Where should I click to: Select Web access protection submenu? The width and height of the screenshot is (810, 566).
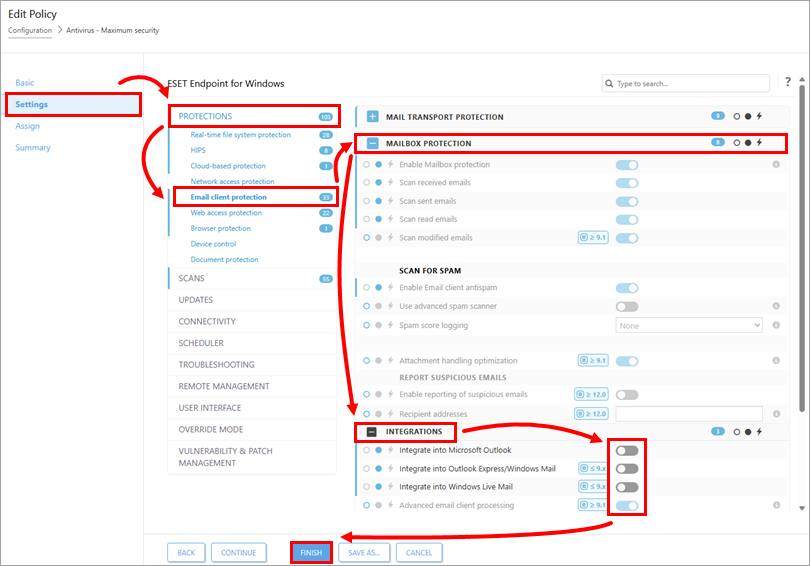coord(226,213)
